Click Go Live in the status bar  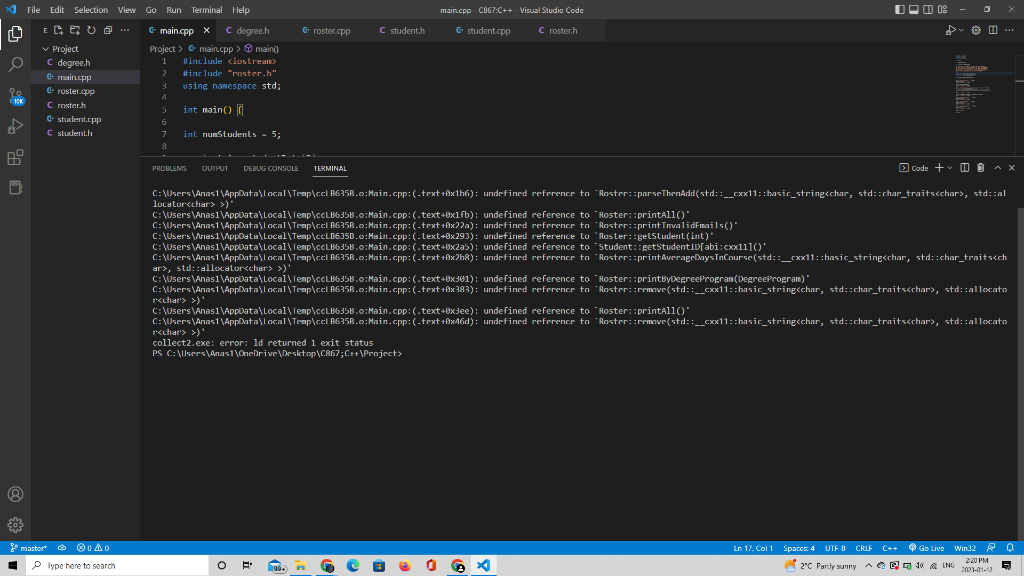tap(926, 547)
